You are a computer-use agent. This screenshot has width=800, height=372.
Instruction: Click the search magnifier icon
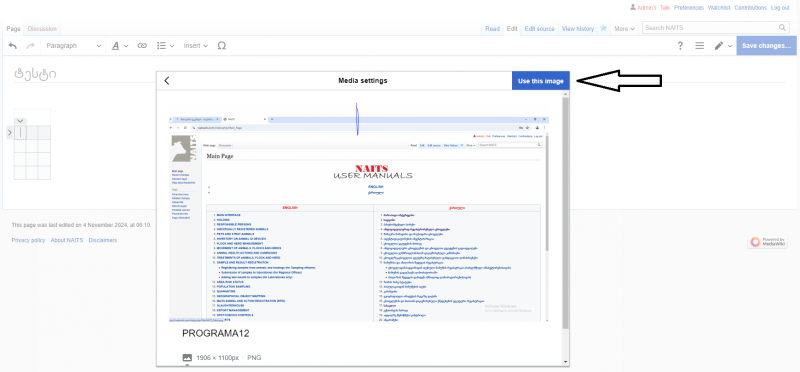(783, 28)
